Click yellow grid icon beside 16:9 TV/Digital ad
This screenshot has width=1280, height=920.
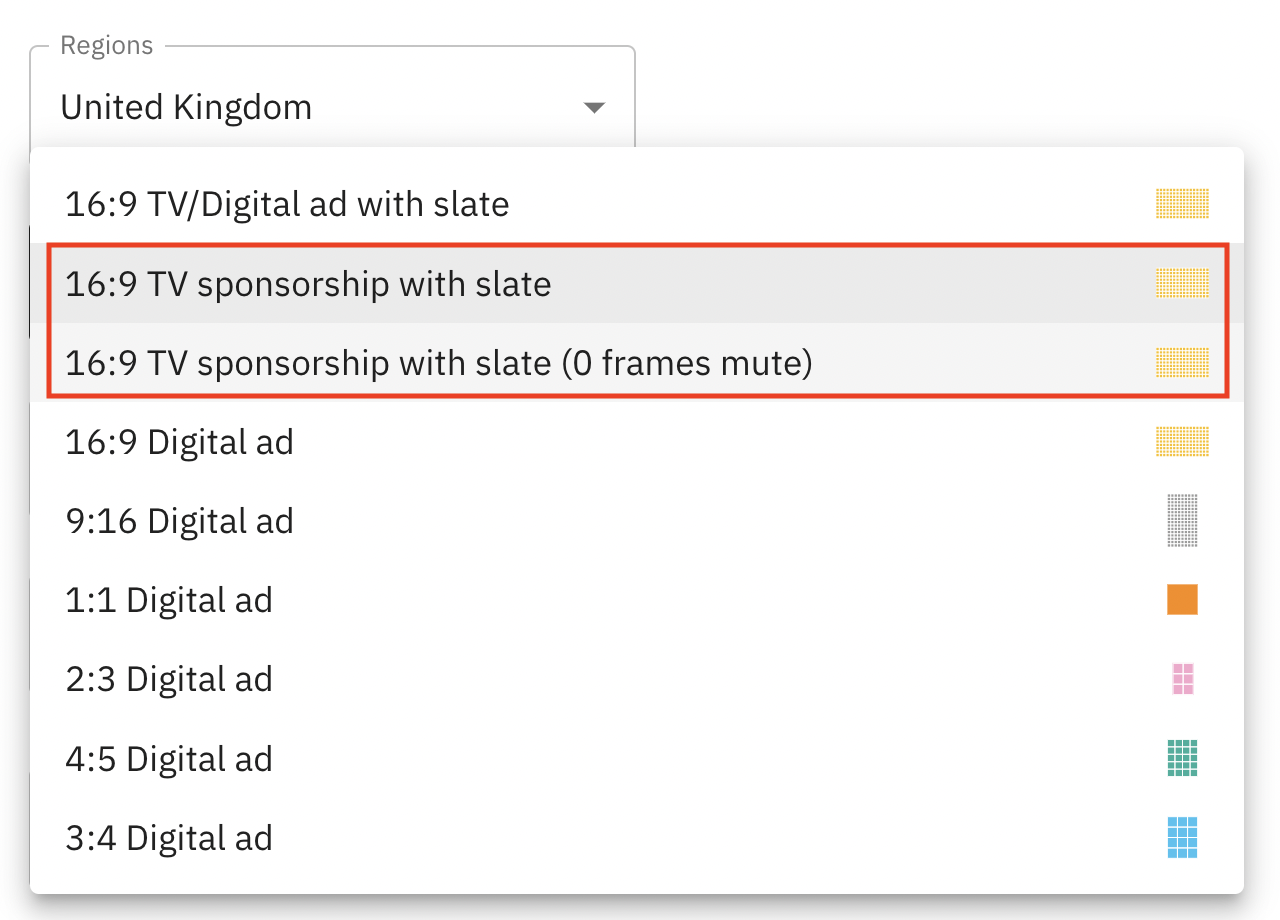(x=1182, y=204)
